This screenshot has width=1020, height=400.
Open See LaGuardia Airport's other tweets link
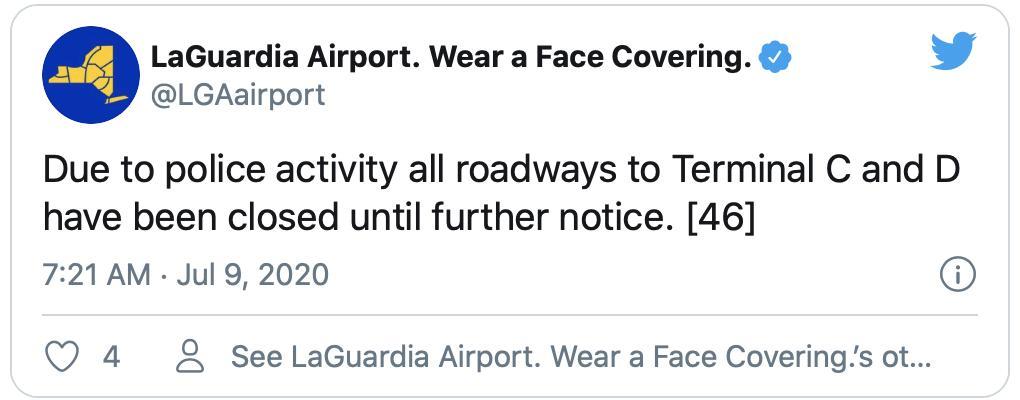tap(582, 356)
